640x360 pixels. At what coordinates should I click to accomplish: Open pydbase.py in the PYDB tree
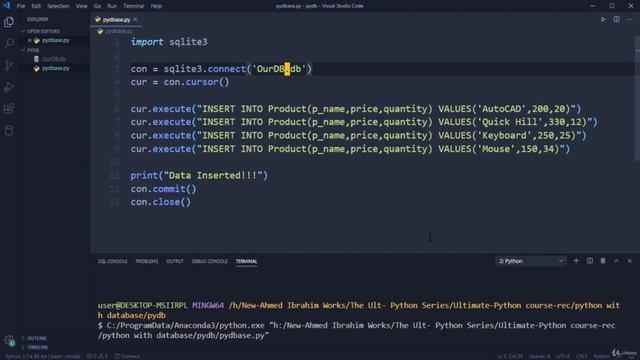point(56,69)
